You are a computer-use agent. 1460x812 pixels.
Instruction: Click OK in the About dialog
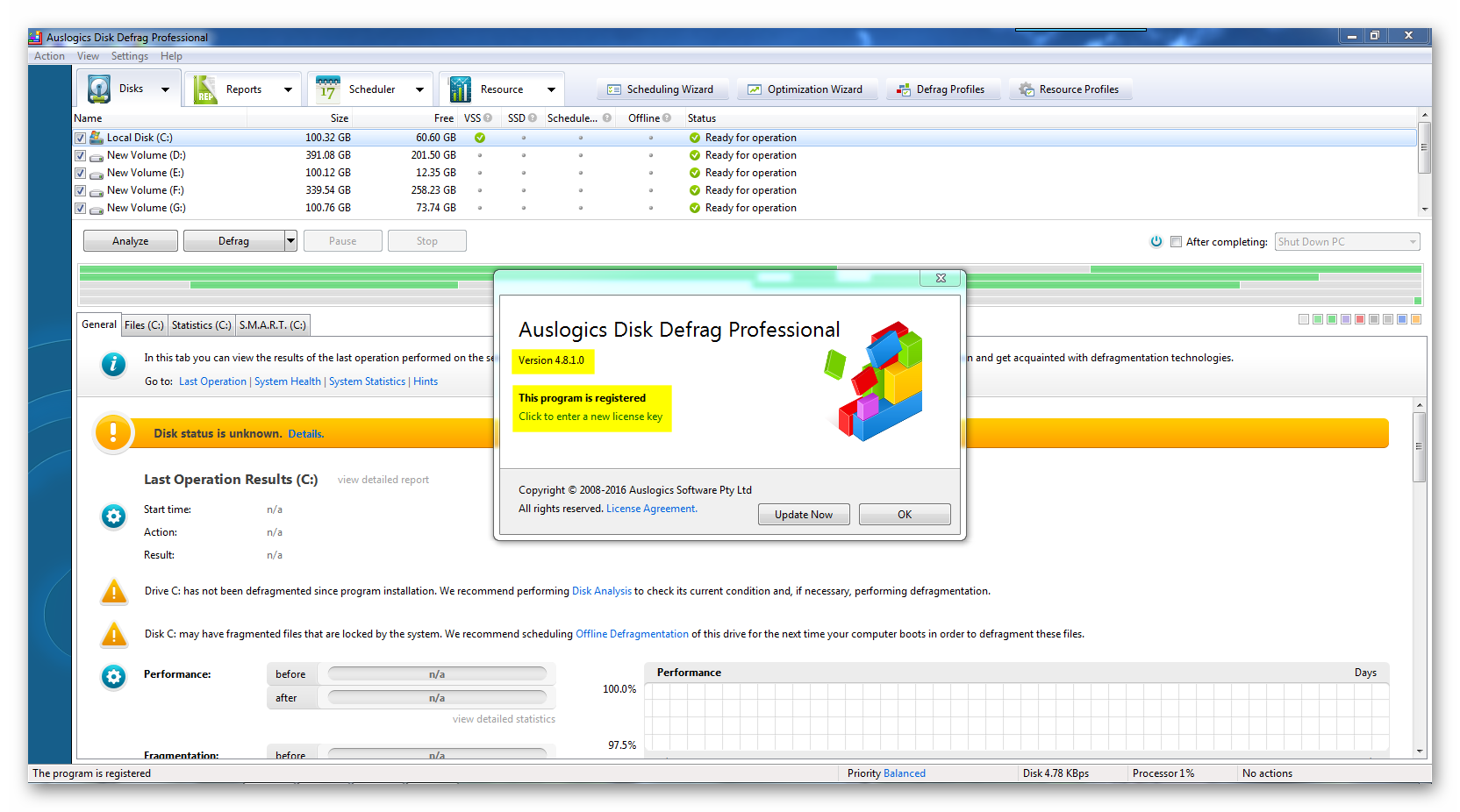tap(905, 515)
